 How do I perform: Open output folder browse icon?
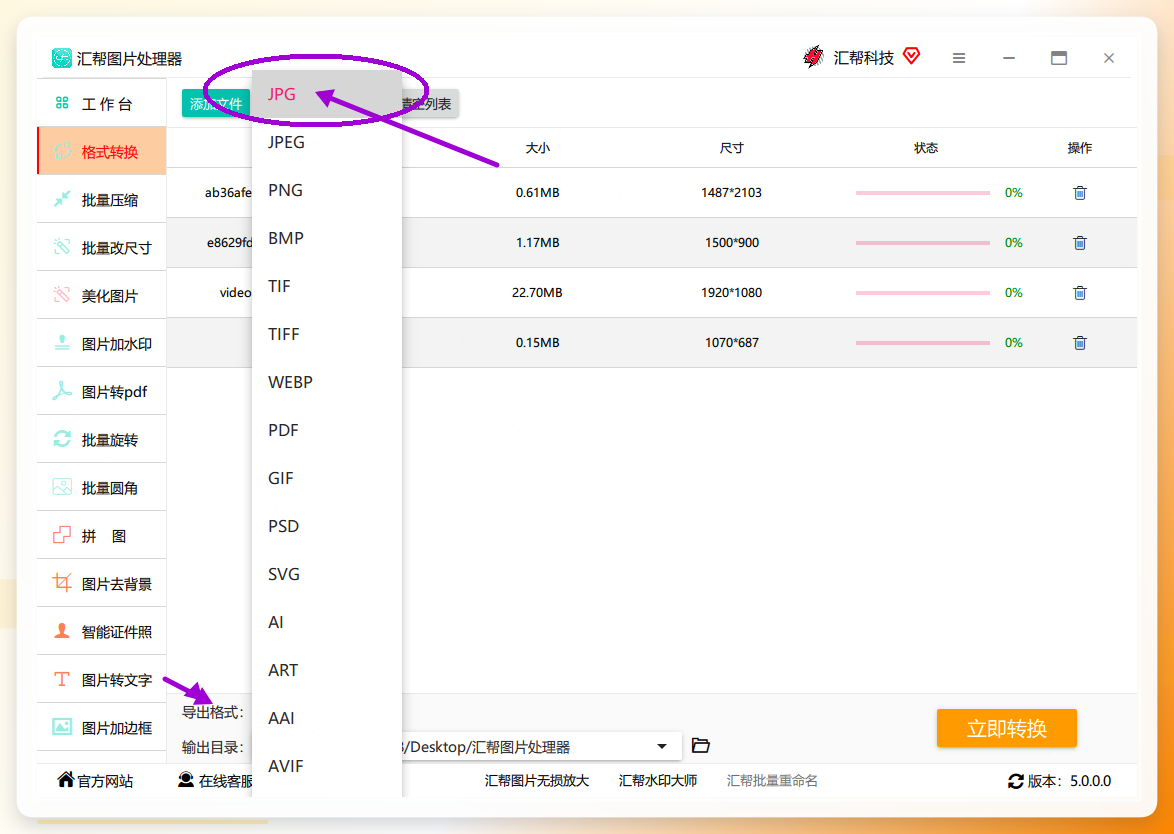(x=701, y=746)
